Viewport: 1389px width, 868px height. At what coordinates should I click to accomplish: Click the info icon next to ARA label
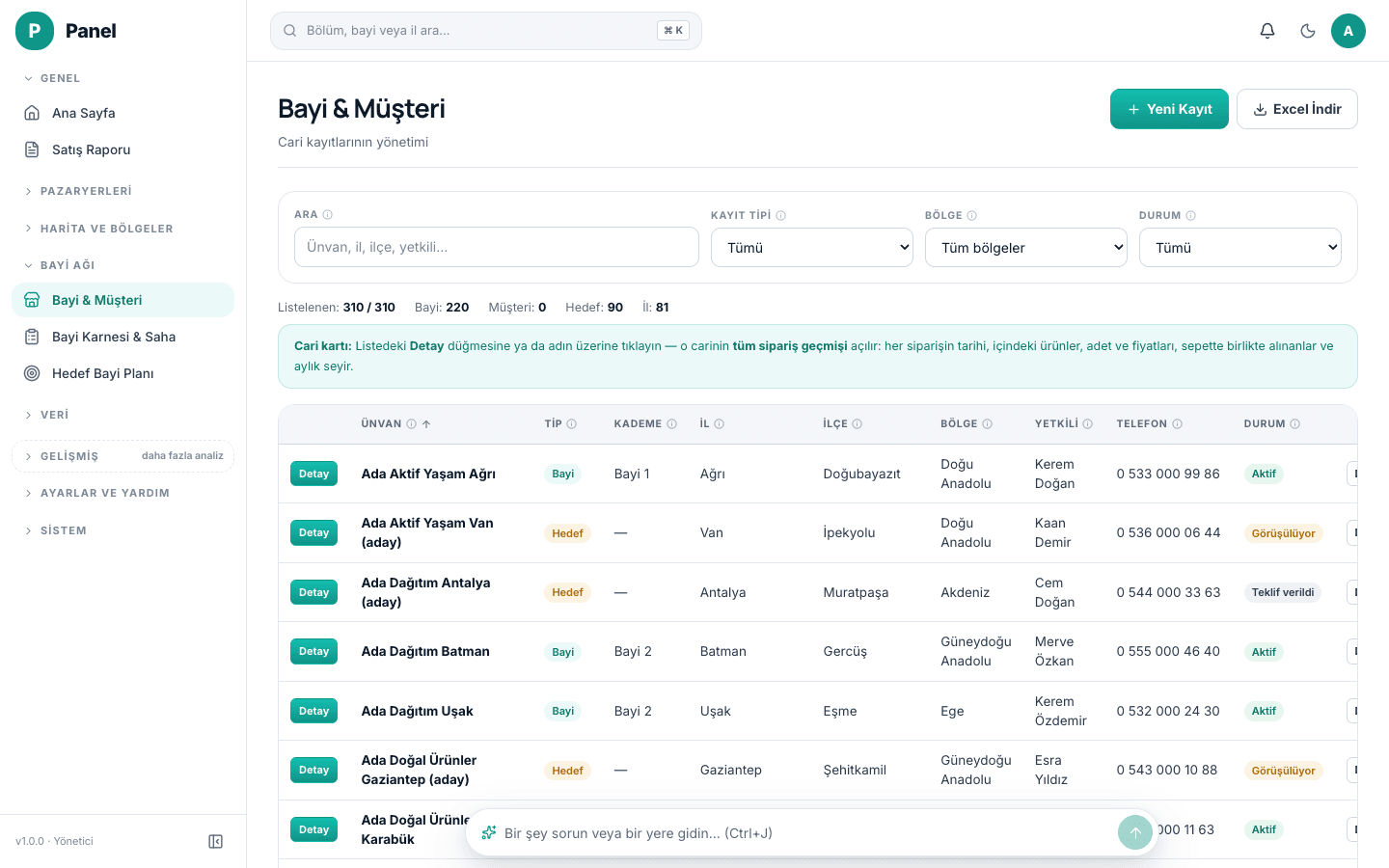pyautogui.click(x=328, y=214)
